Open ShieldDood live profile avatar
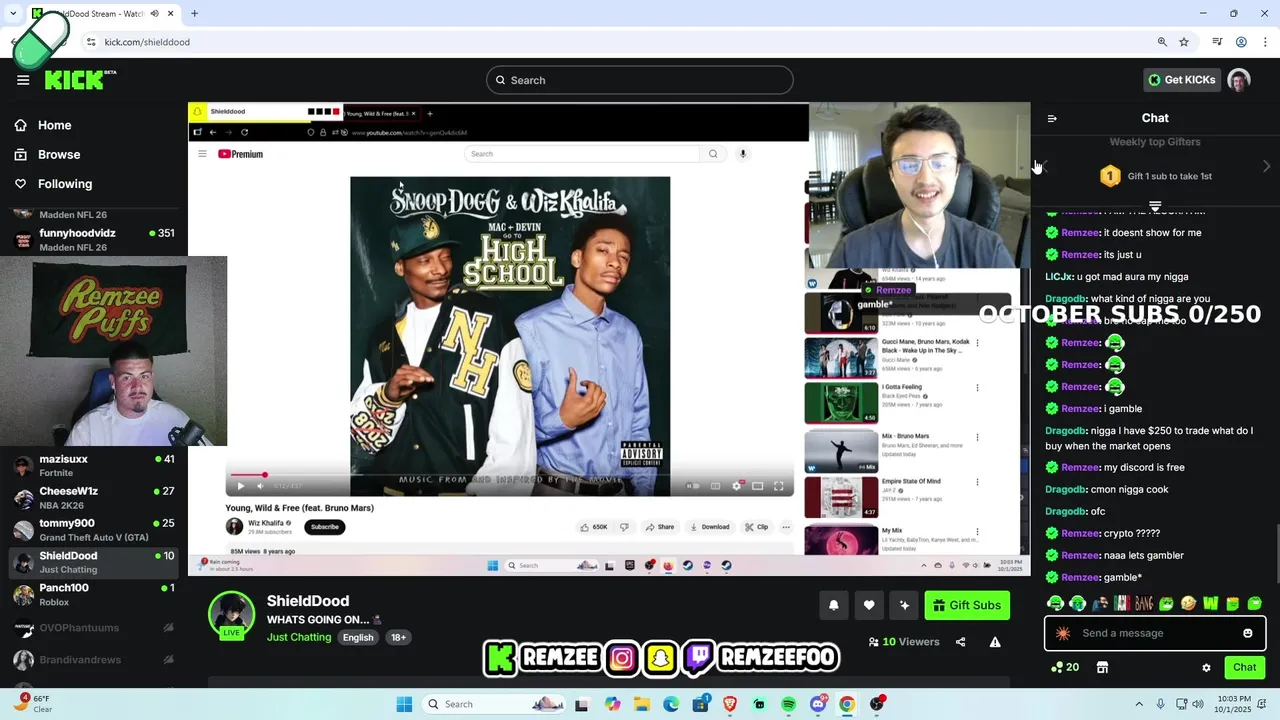1280x720 pixels. 231,613
